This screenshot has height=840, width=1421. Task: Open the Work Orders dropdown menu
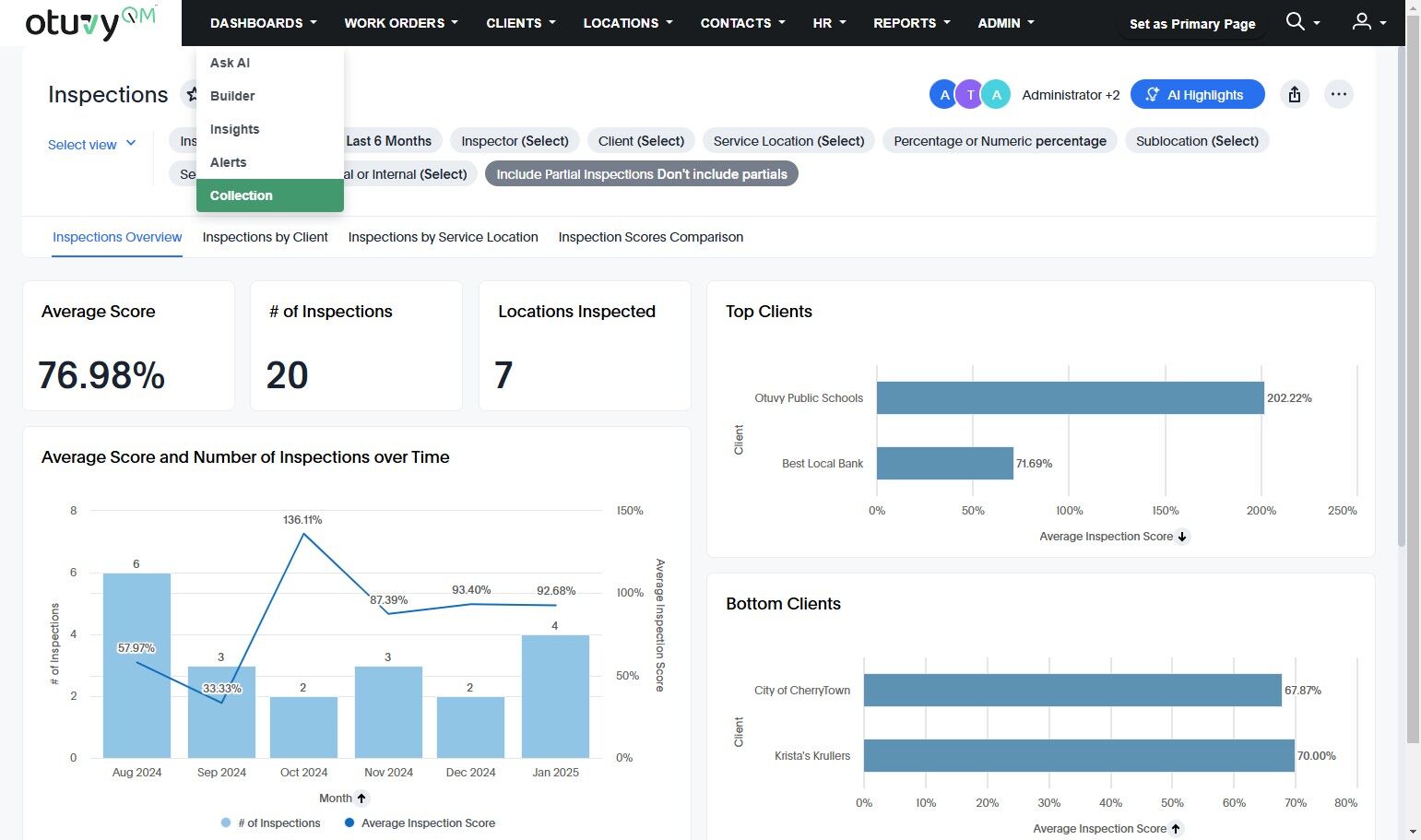[401, 23]
